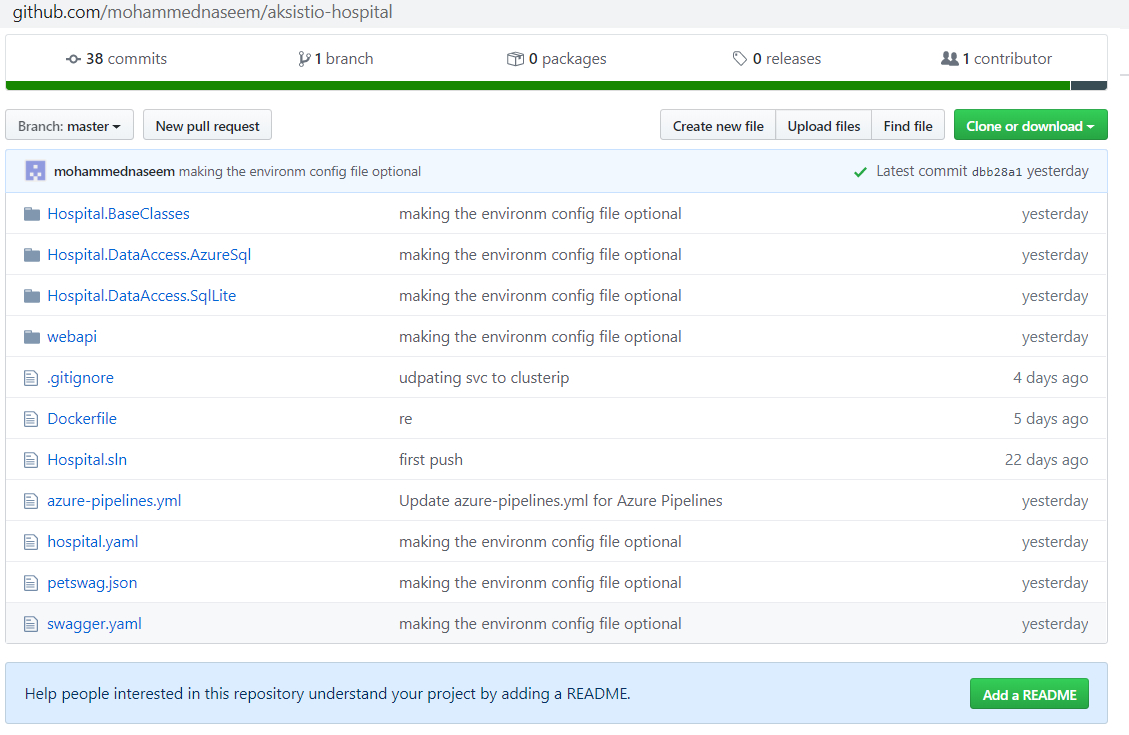Open the 38 commits history link
This screenshot has height=735, width=1129.
point(116,59)
